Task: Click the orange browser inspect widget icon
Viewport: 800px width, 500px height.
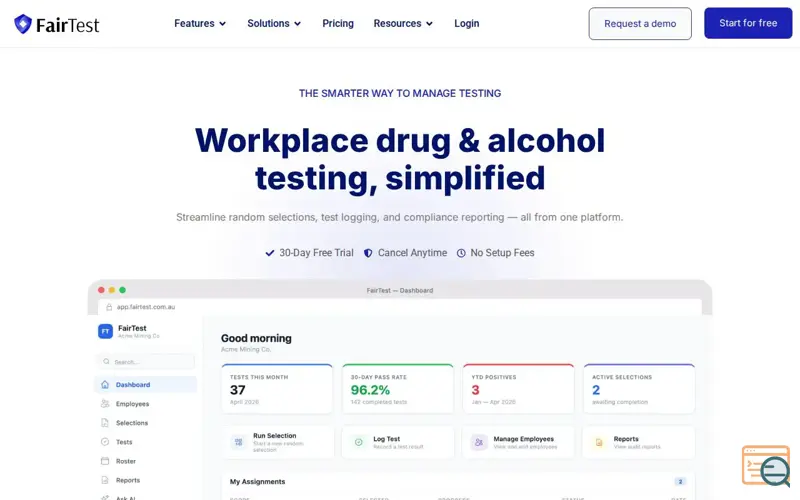Action: [x=766, y=465]
